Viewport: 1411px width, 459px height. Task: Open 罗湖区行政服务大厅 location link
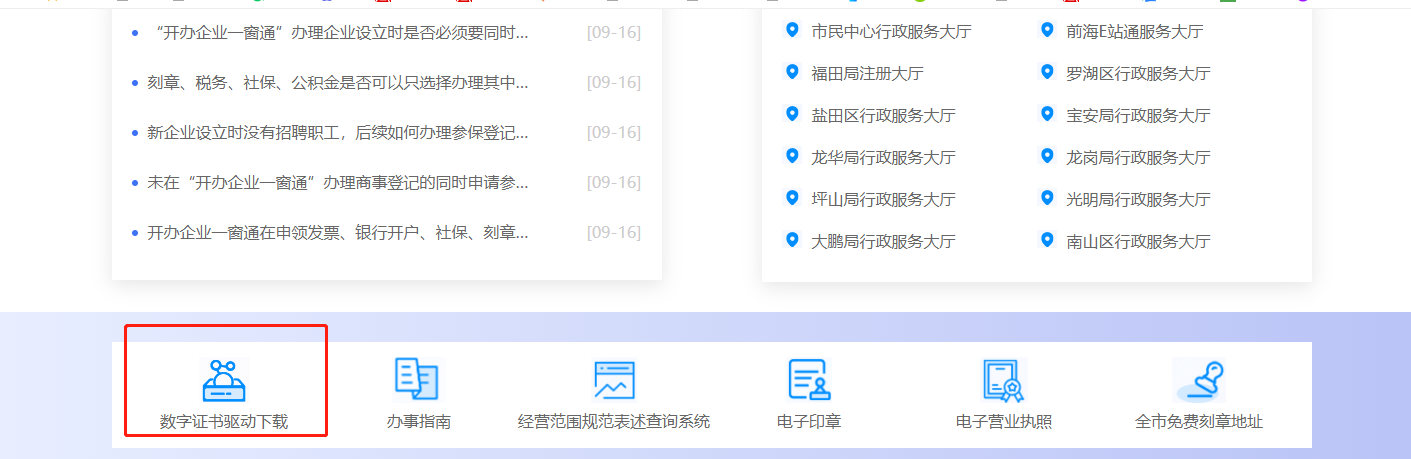[1138, 73]
